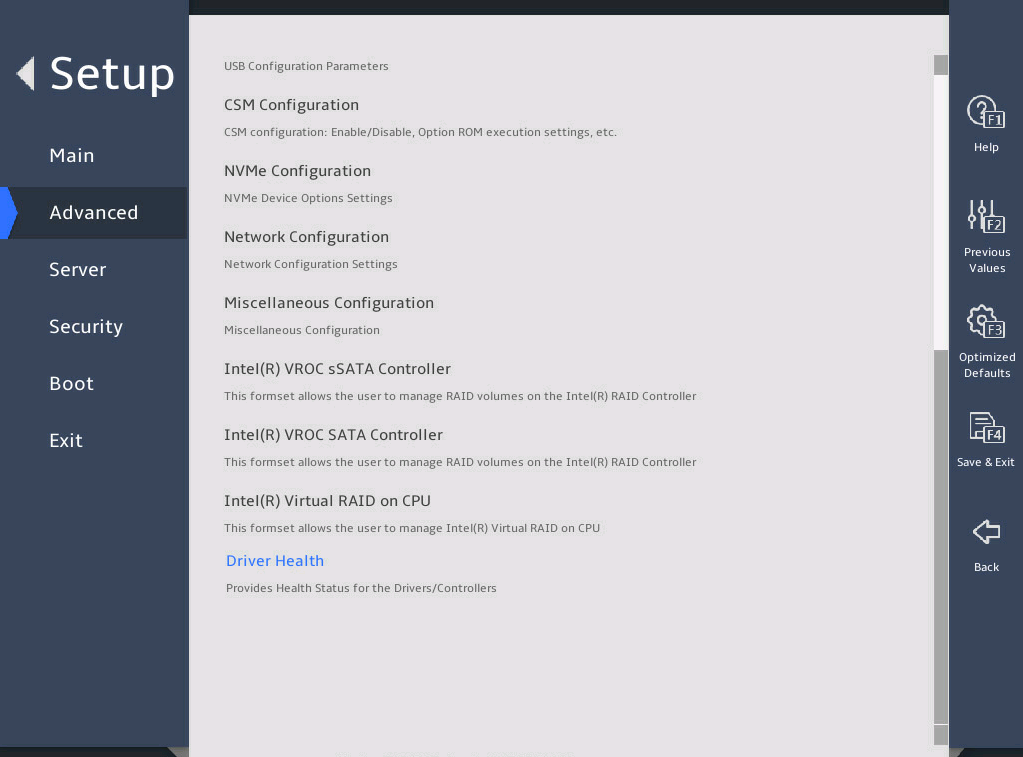
Task: Click 'manage Intel(R) Virtual RAID on CPU' description
Action: pyautogui.click(x=499, y=528)
